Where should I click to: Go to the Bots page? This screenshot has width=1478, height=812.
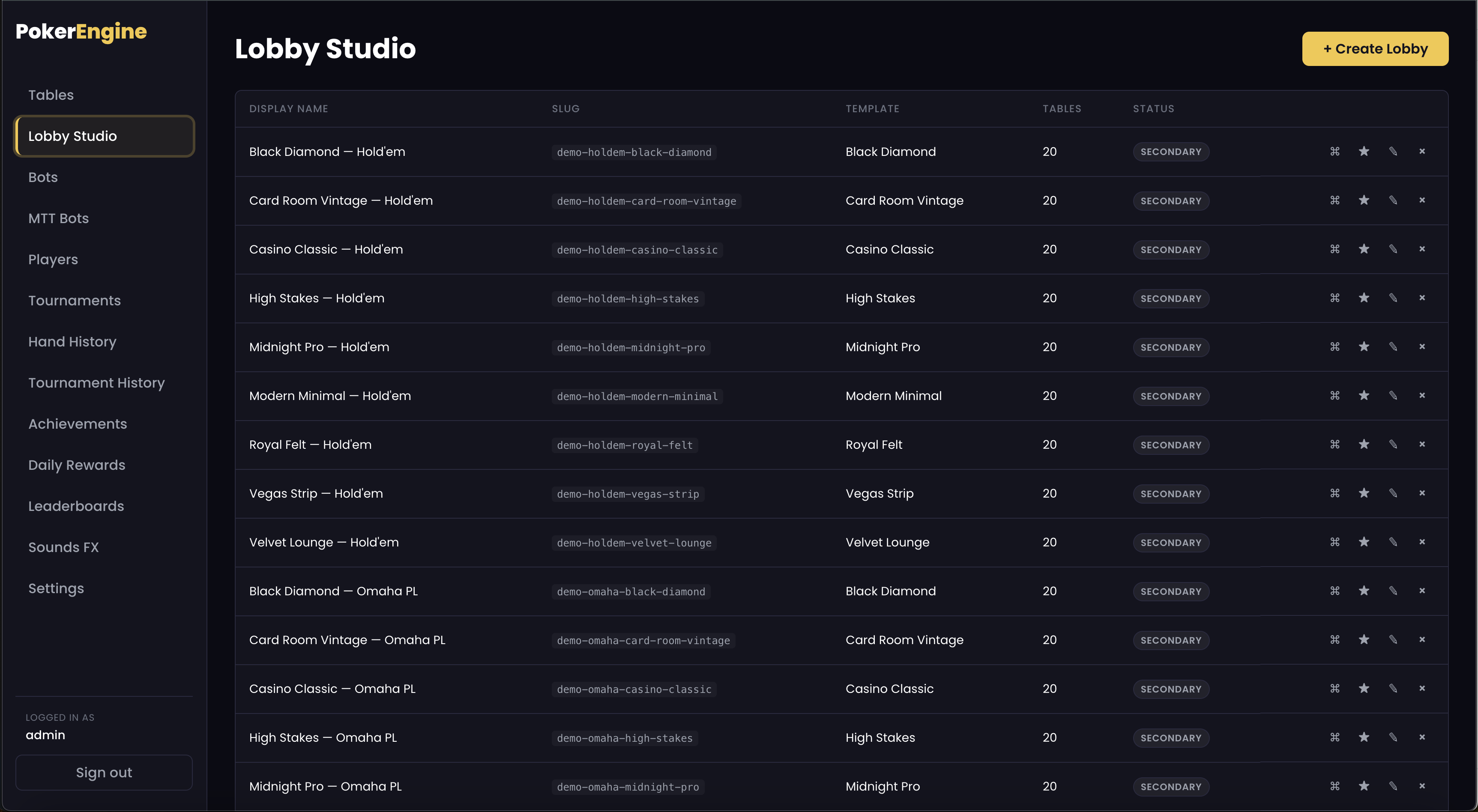[104, 177]
